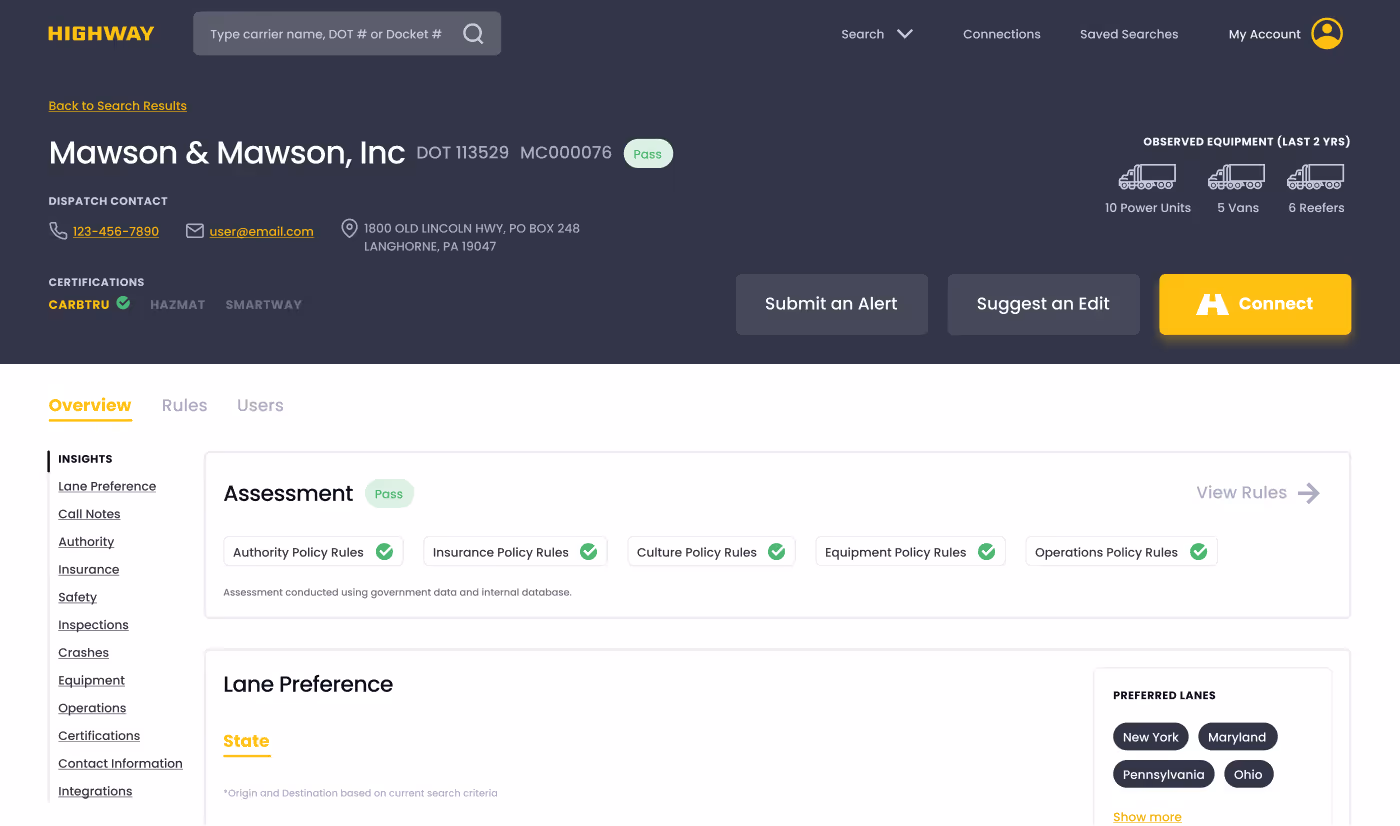This screenshot has width=1400, height=826.
Task: Jump to Crashes in sidebar
Action: (x=83, y=652)
